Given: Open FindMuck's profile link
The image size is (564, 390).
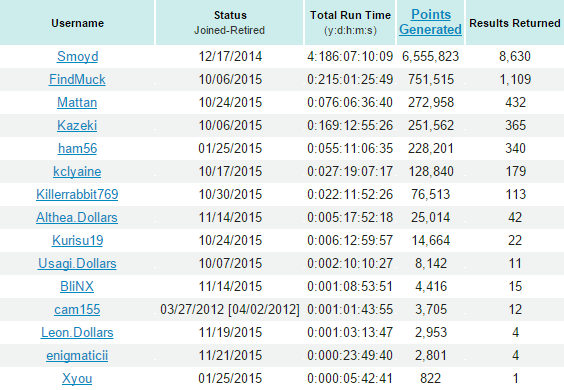Looking at the screenshot, I should point(77,80).
